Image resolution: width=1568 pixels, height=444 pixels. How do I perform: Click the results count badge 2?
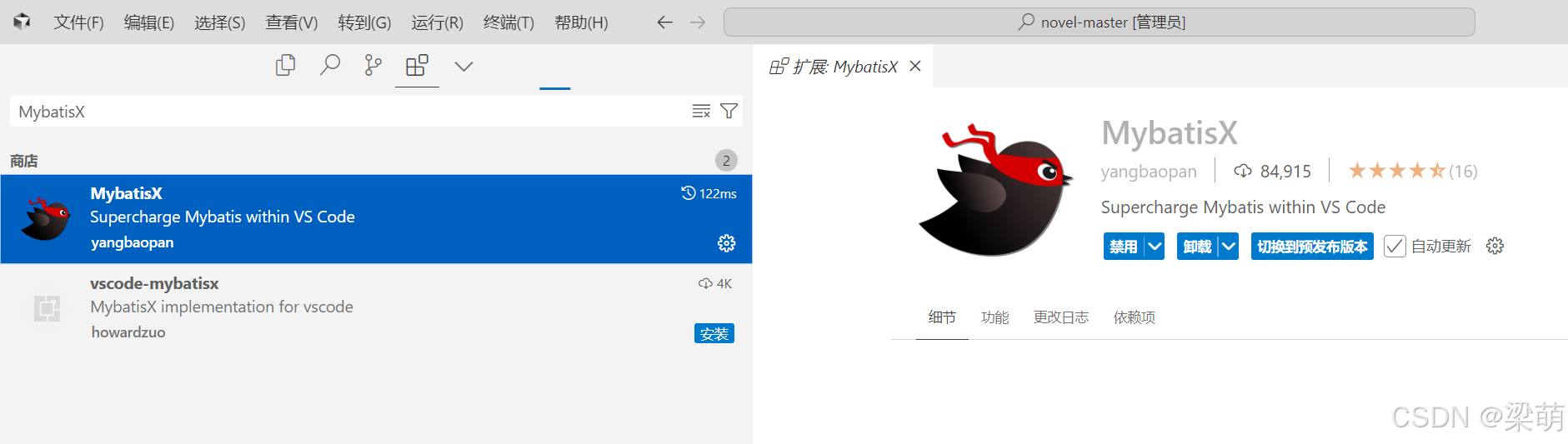point(726,160)
